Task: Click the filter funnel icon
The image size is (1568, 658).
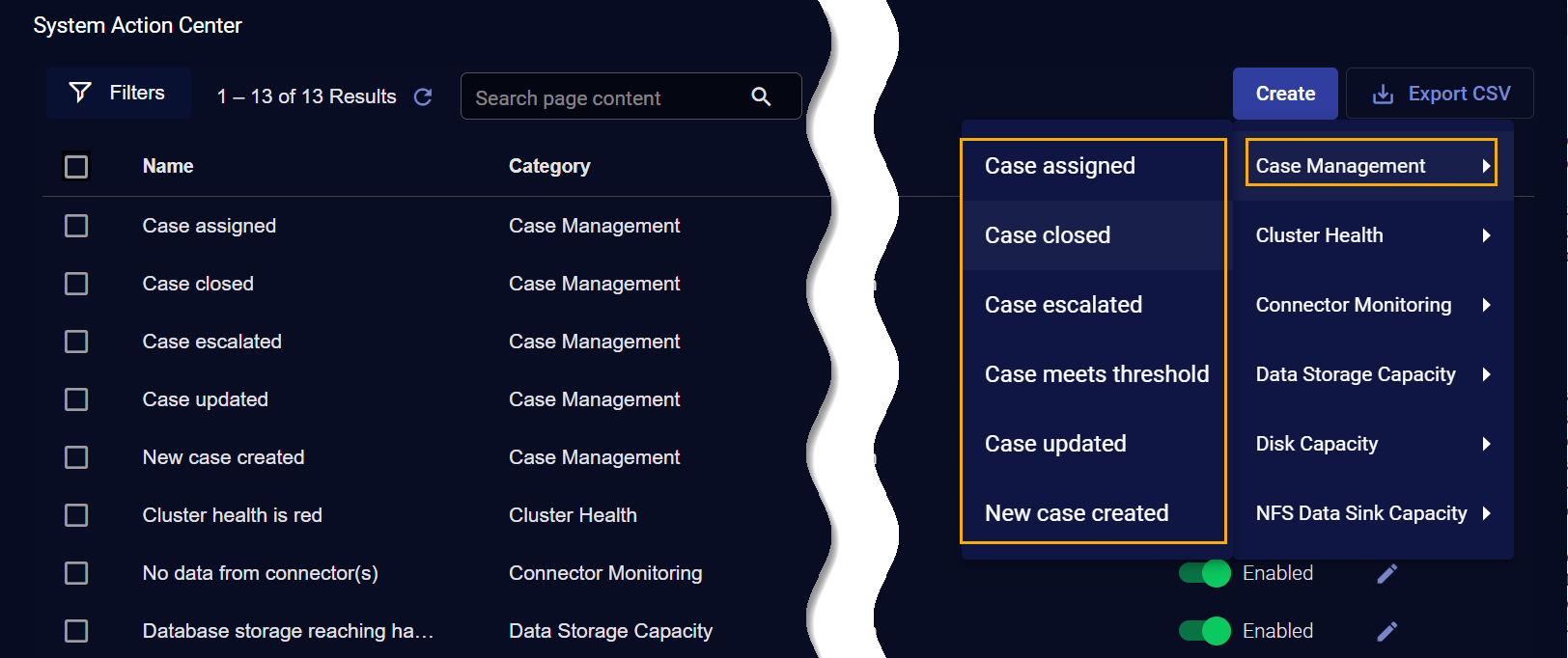Action: pyautogui.click(x=80, y=93)
